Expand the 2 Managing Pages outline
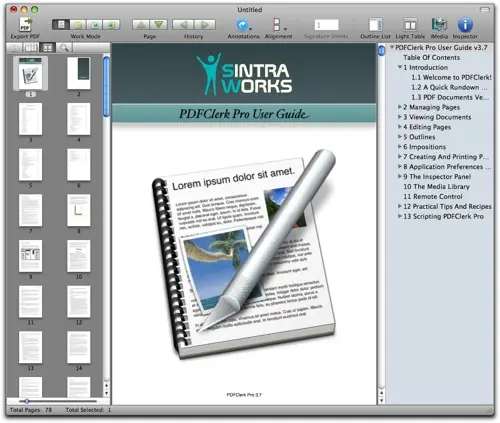Screen dimensions: 500x423 tap(400, 107)
